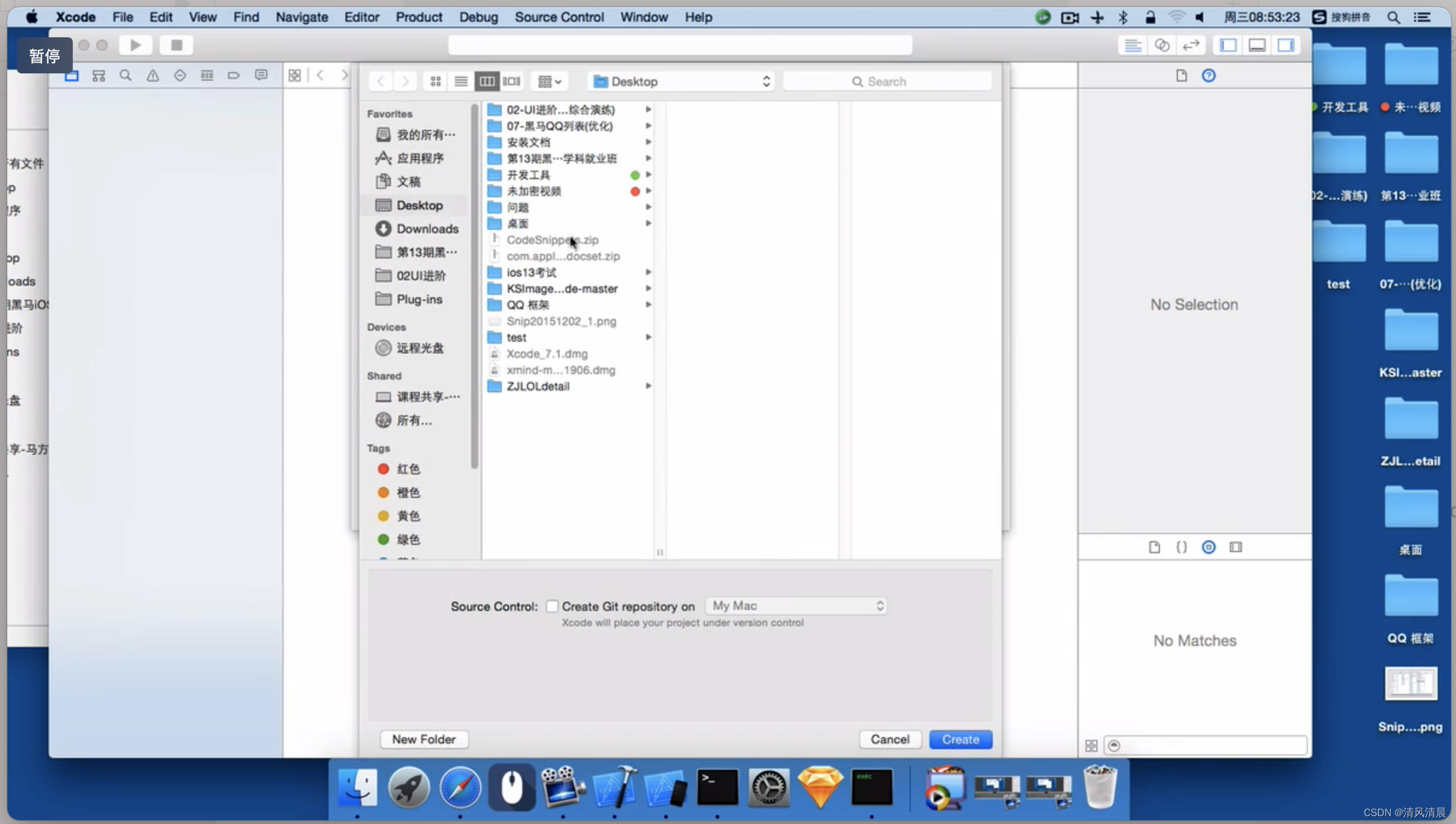Screen dimensions: 1456x824
Task: Switch the dialog to icon view
Action: pos(436,81)
